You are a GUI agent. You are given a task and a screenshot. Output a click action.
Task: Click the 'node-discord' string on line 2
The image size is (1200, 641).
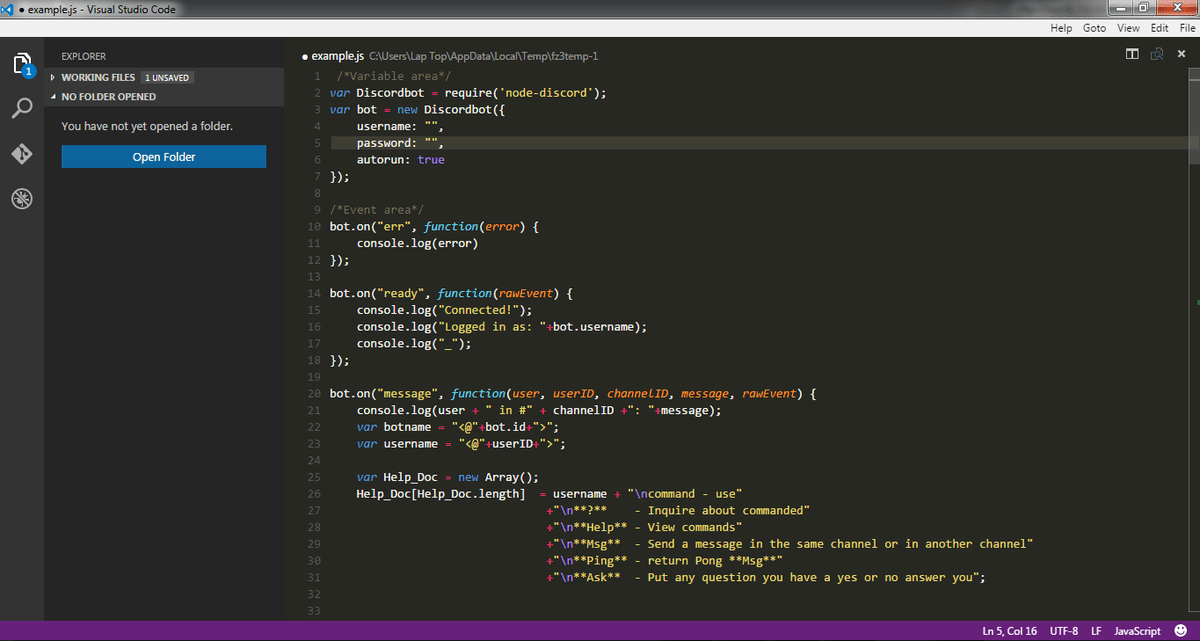(546, 93)
